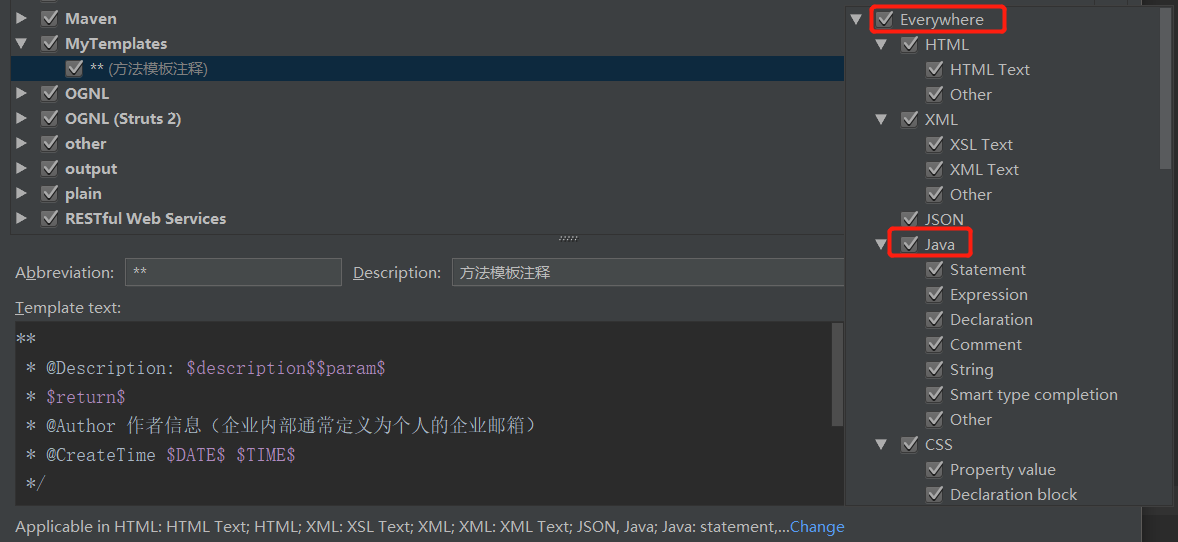Expand the plain template group
1178x542 pixels.
coord(21,193)
